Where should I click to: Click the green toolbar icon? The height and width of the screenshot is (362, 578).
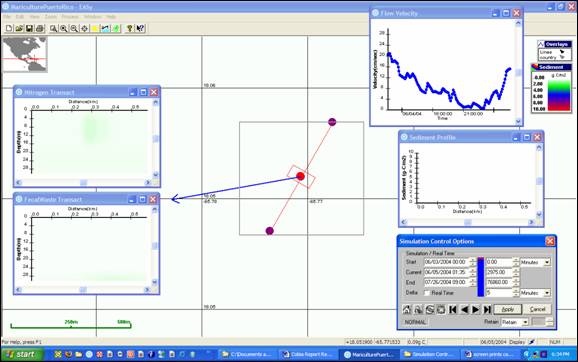click(x=116, y=28)
